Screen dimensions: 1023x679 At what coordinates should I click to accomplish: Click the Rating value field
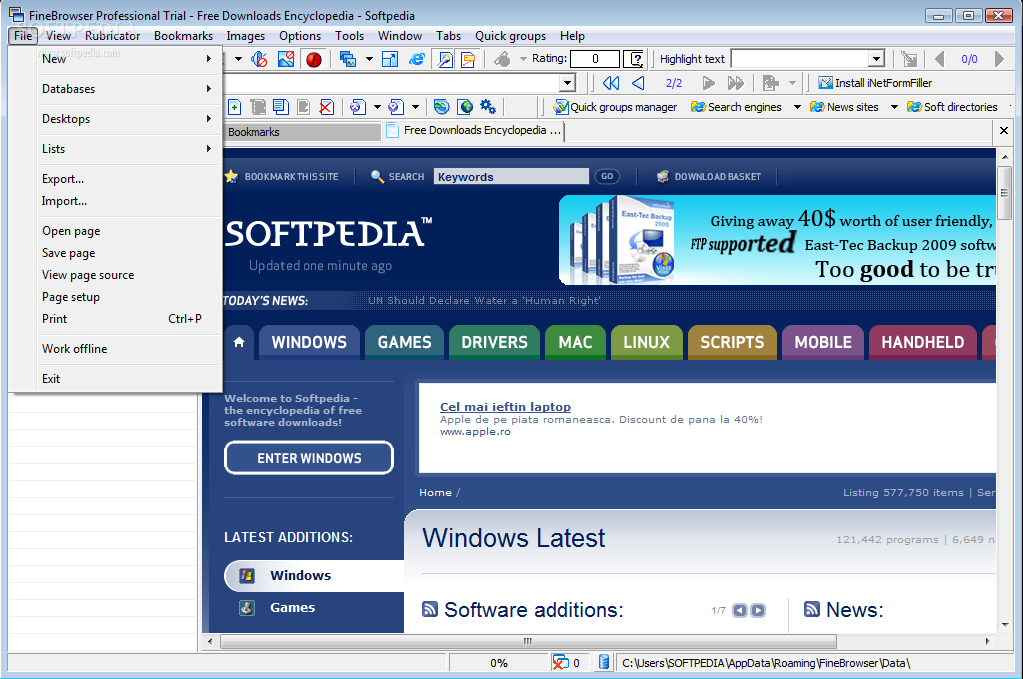(x=594, y=59)
